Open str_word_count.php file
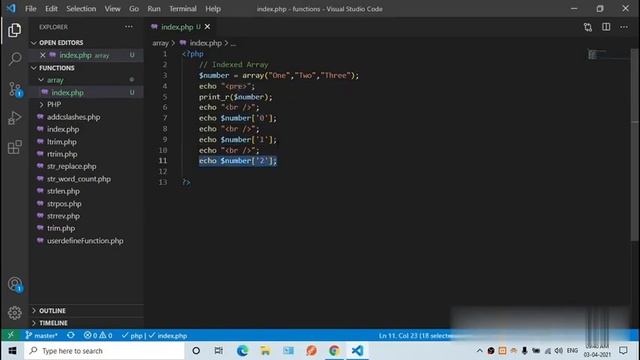This screenshot has width=640, height=360. coord(79,179)
